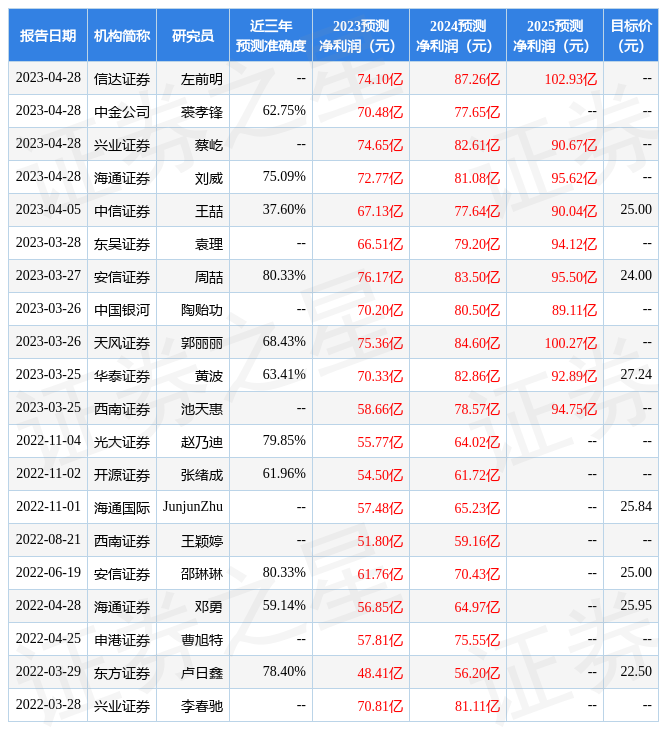
Task: Click accuracy value 37.60%
Action: click(284, 210)
